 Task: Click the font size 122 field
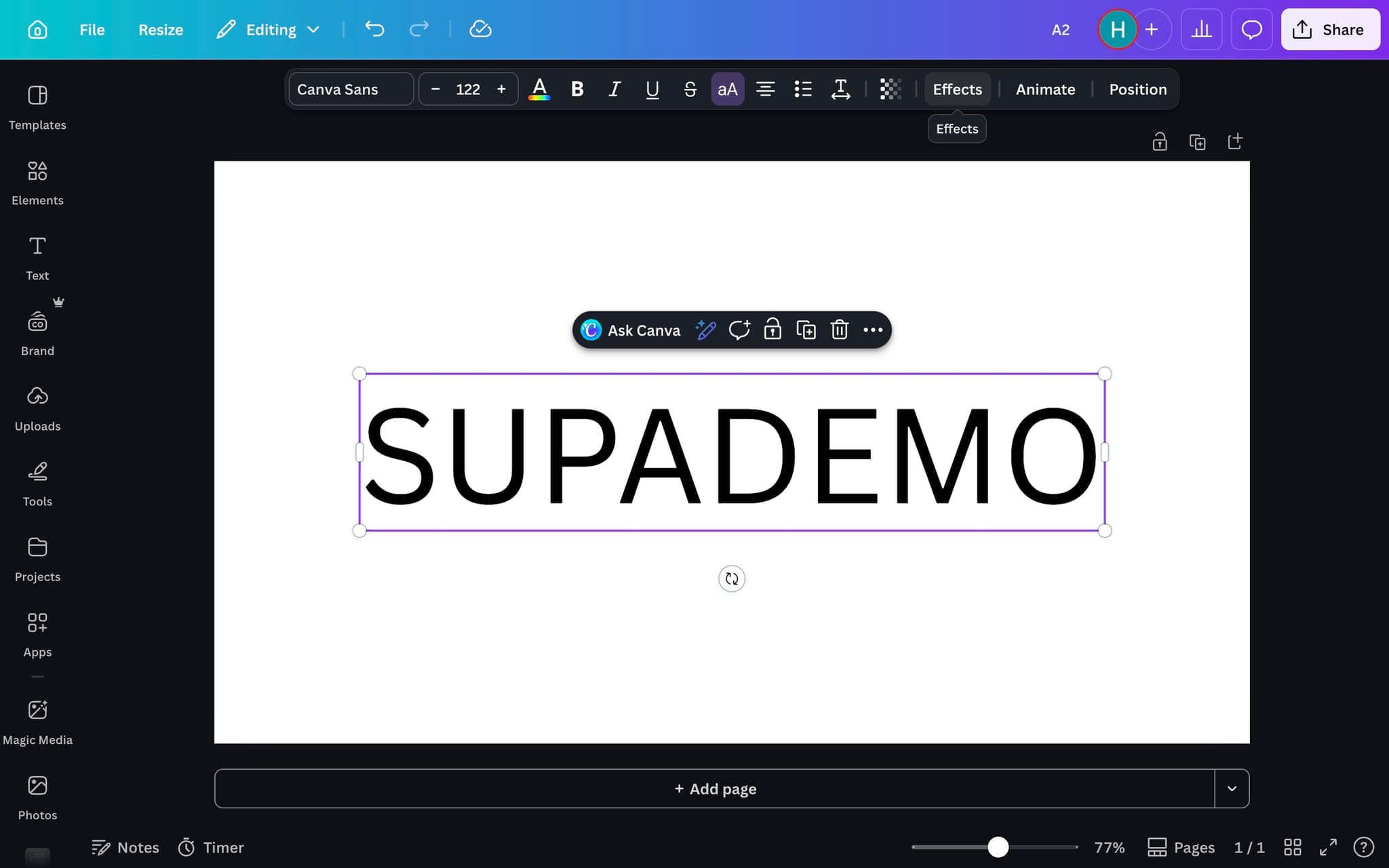coord(468,89)
